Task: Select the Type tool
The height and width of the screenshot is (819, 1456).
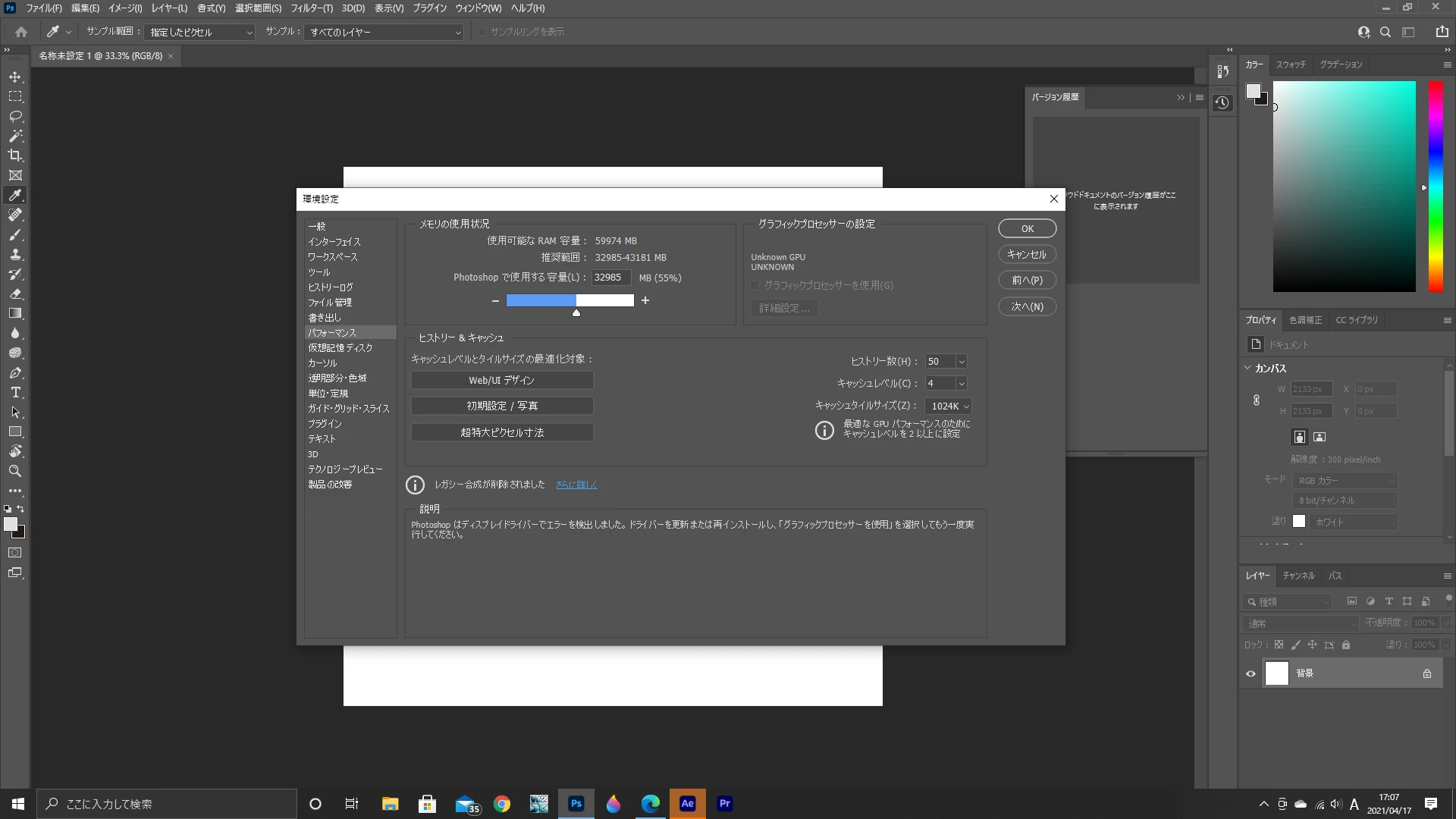Action: click(15, 392)
